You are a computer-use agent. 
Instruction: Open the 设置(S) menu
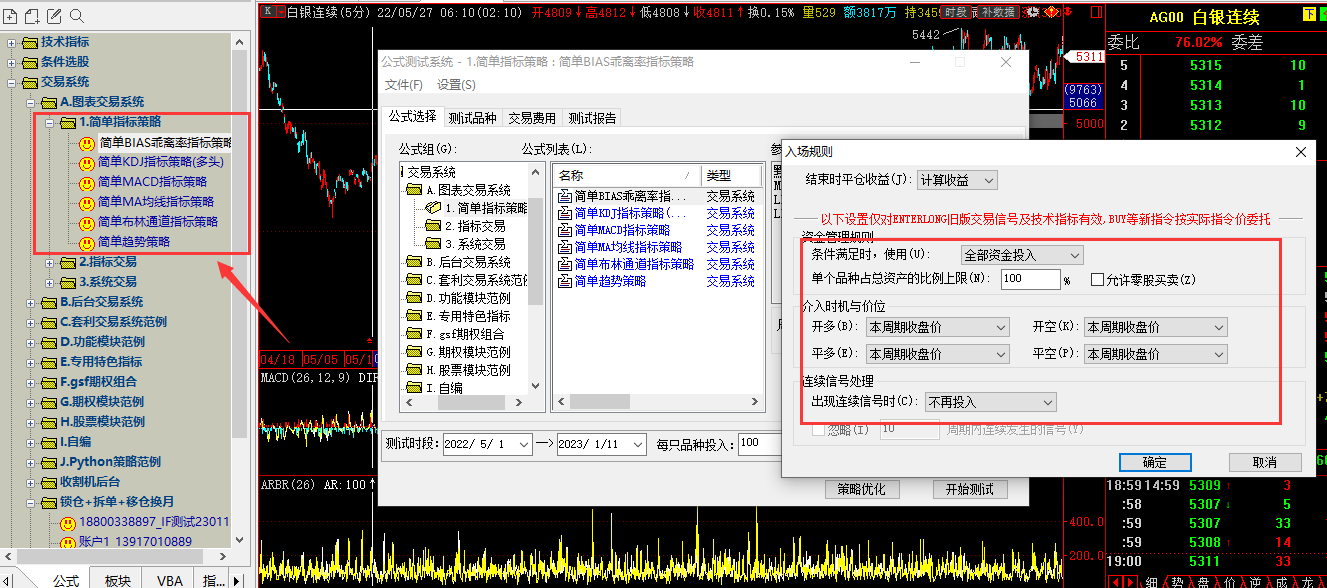456,85
